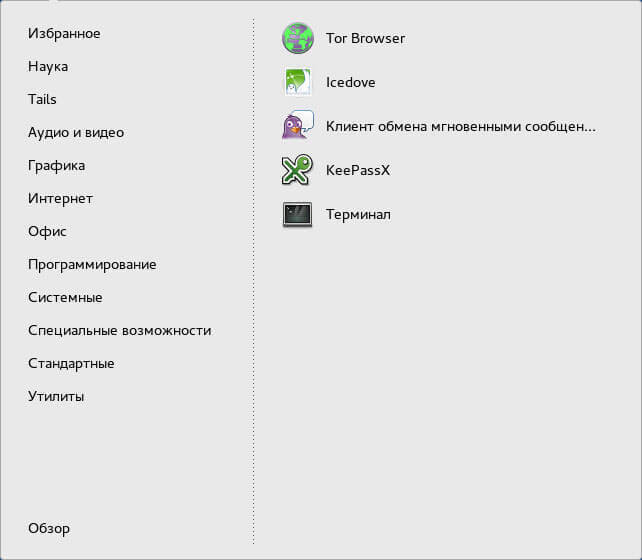Click the Терминал black screen icon

(297, 214)
